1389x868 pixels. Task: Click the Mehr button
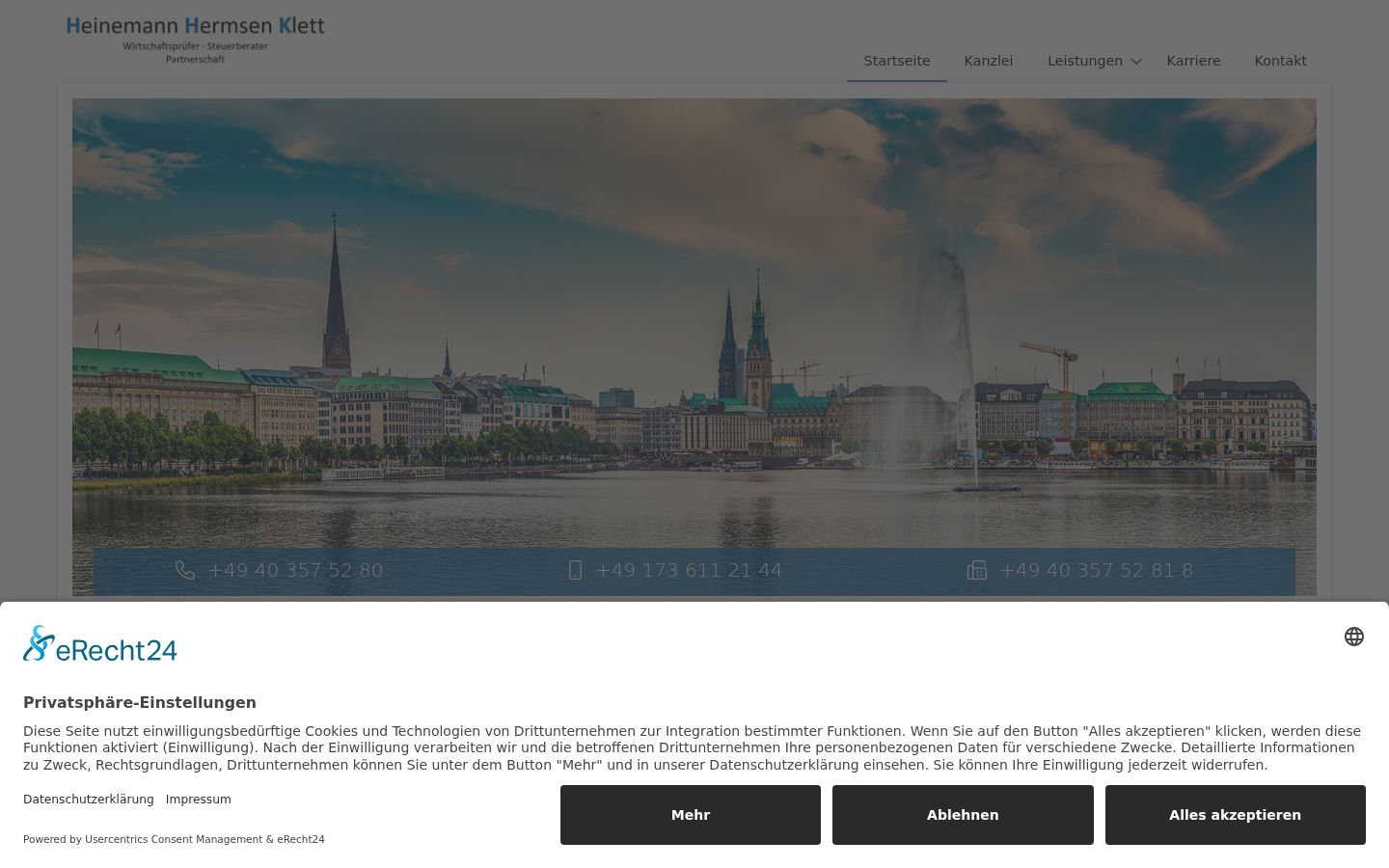691,815
